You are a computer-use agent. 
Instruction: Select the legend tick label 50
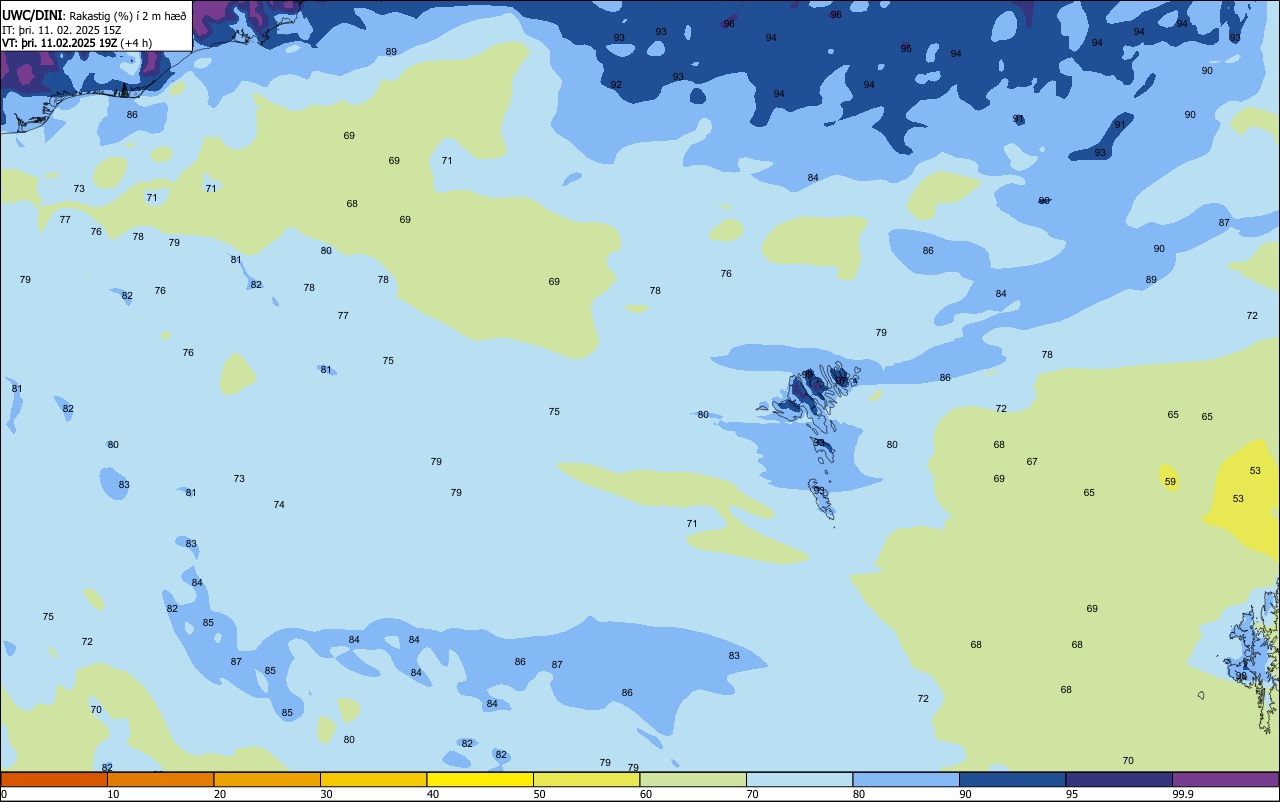click(539, 794)
